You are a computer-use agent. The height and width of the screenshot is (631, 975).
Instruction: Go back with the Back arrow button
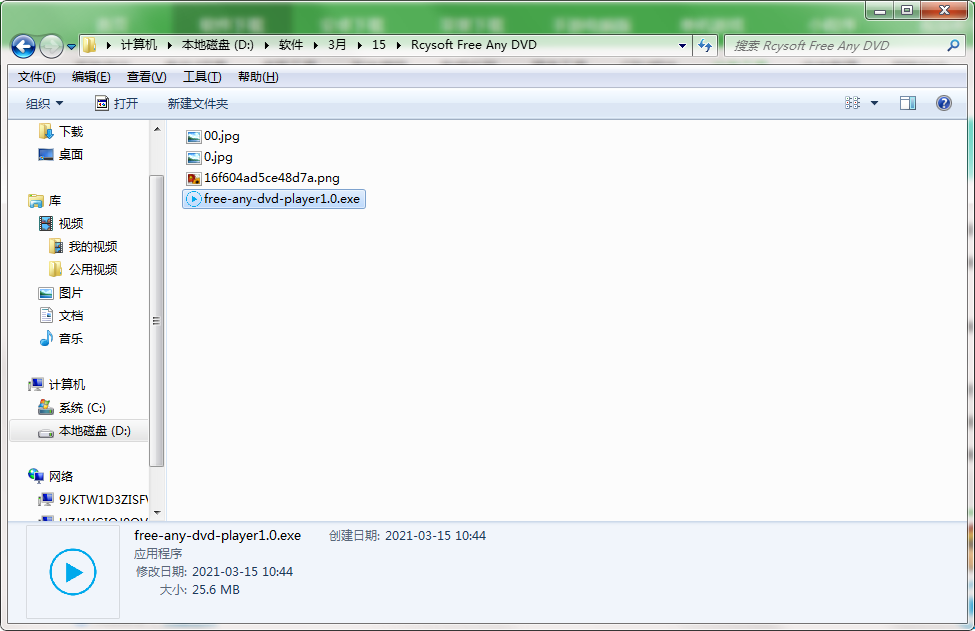coord(24,46)
